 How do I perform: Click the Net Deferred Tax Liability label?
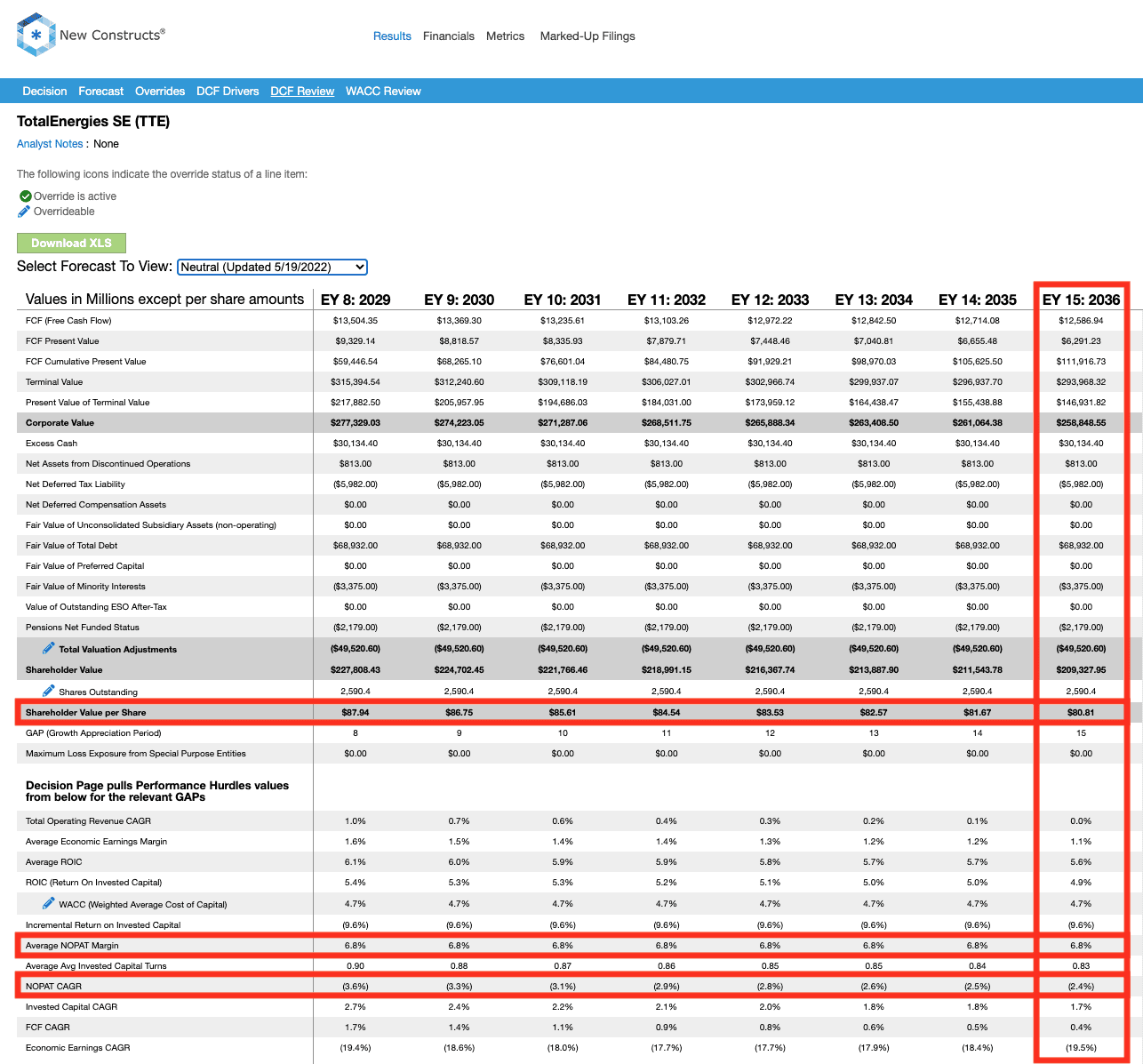(76, 484)
